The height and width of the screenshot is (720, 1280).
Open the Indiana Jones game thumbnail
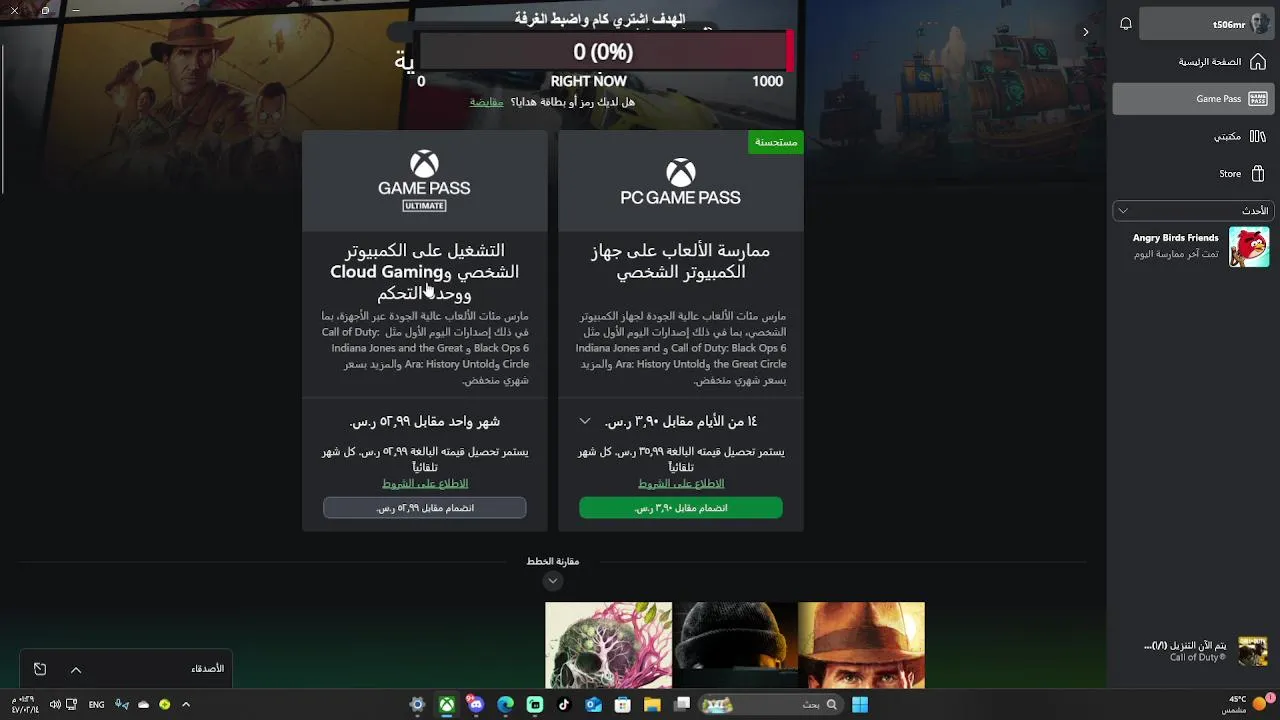[x=862, y=645]
